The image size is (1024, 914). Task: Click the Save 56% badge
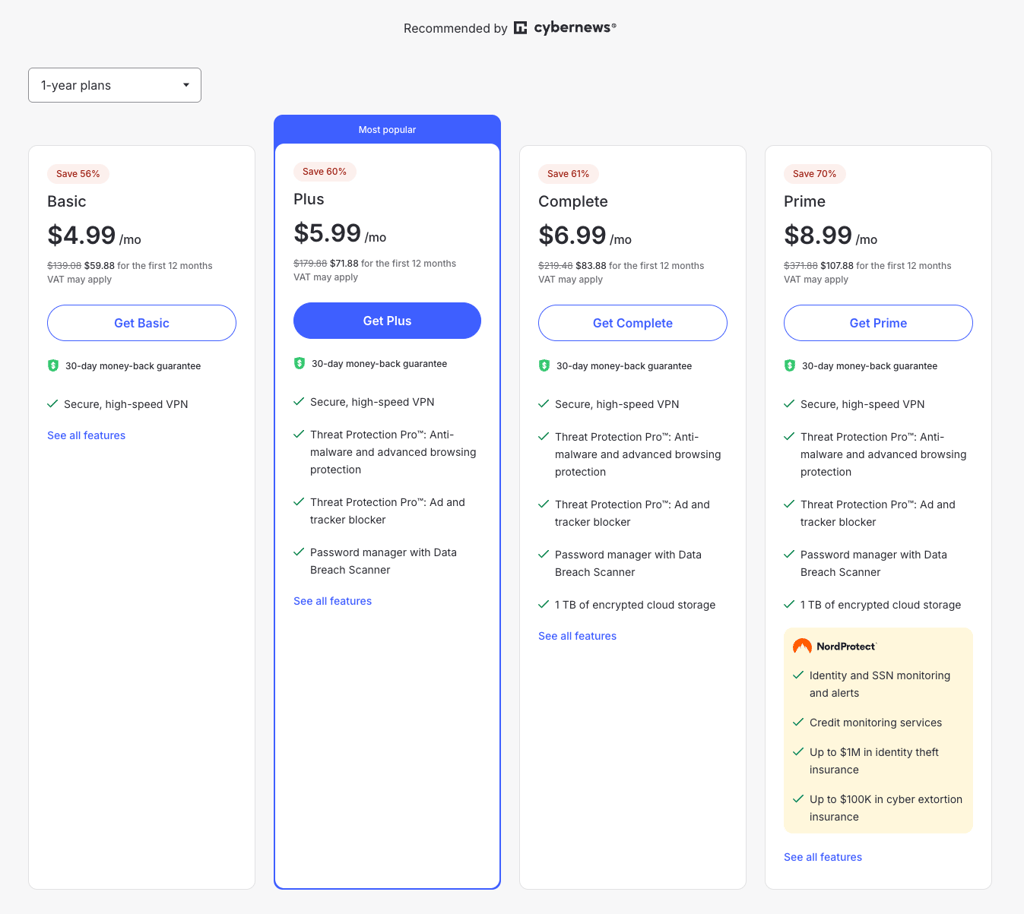(x=78, y=174)
